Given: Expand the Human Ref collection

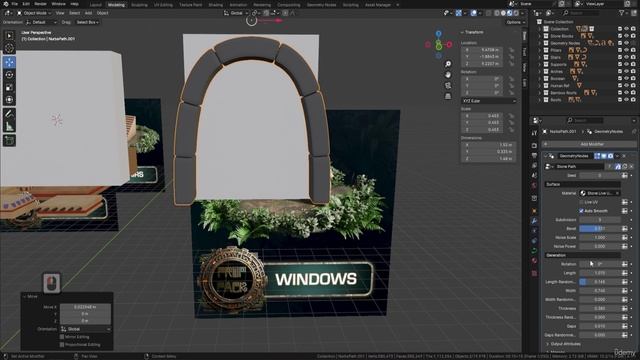Looking at the screenshot, I should [540, 86].
